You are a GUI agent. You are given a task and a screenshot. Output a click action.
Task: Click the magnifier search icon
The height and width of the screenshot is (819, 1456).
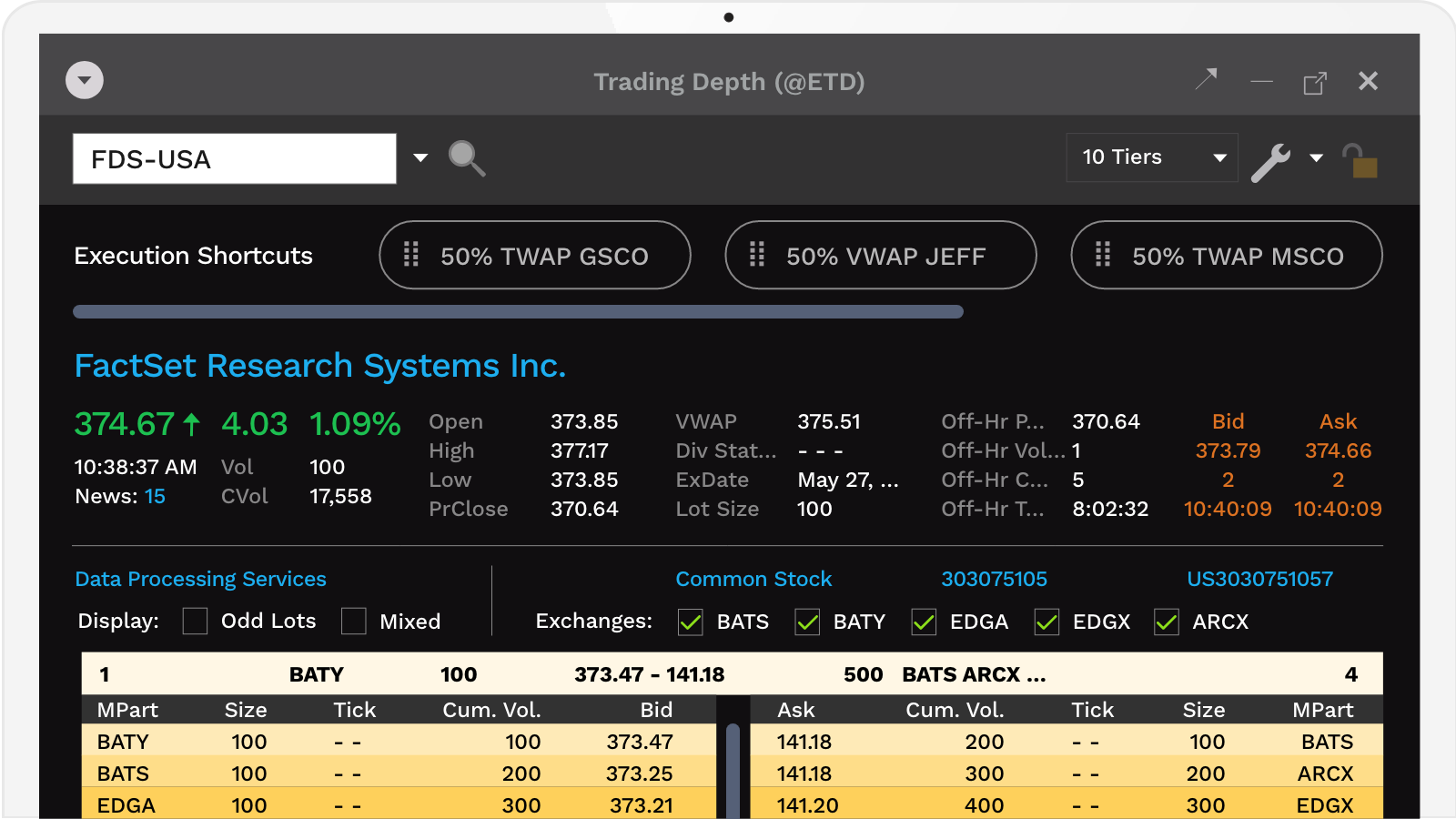467,158
